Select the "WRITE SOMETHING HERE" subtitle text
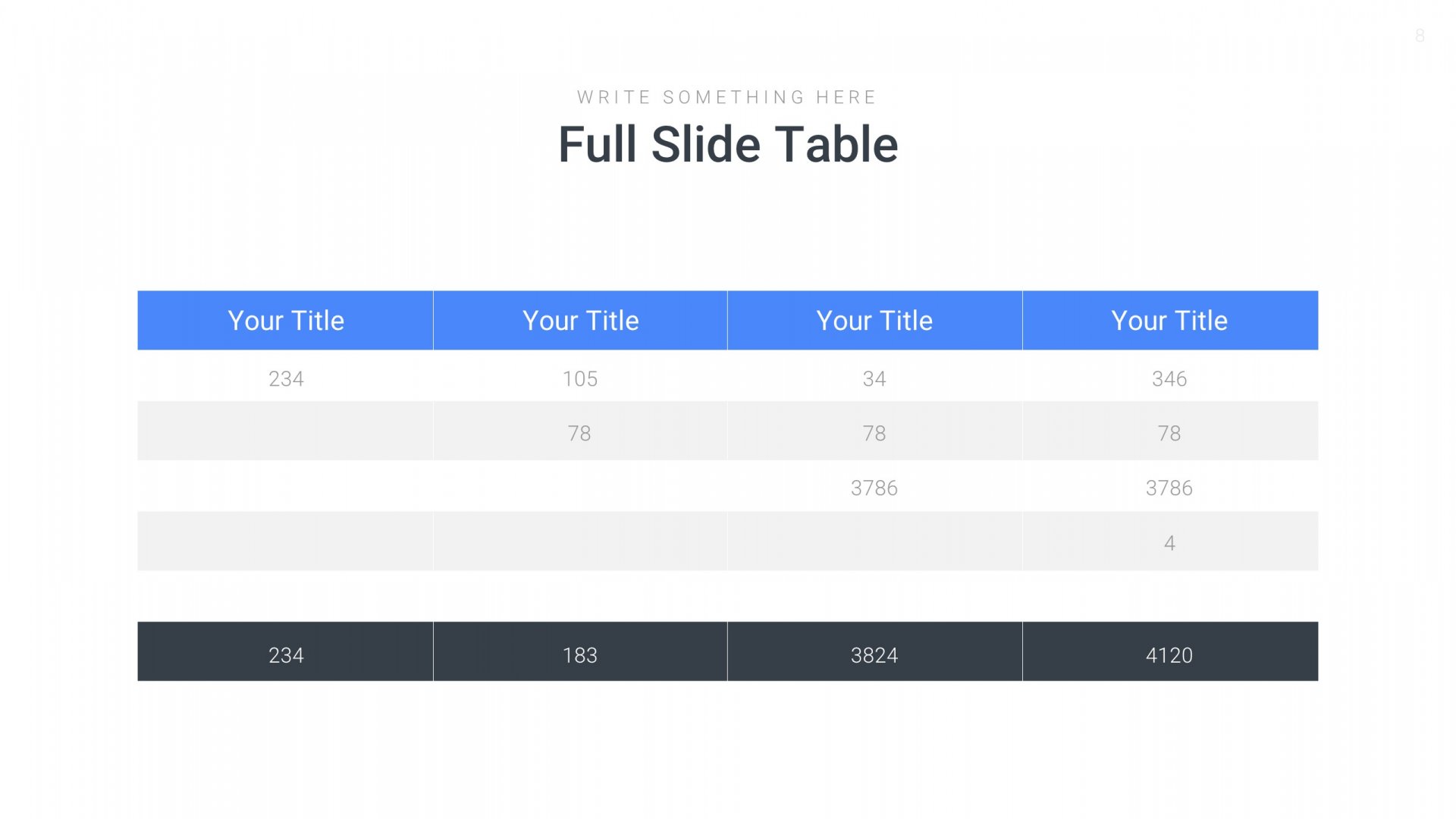This screenshot has height=819, width=1456. [x=726, y=97]
